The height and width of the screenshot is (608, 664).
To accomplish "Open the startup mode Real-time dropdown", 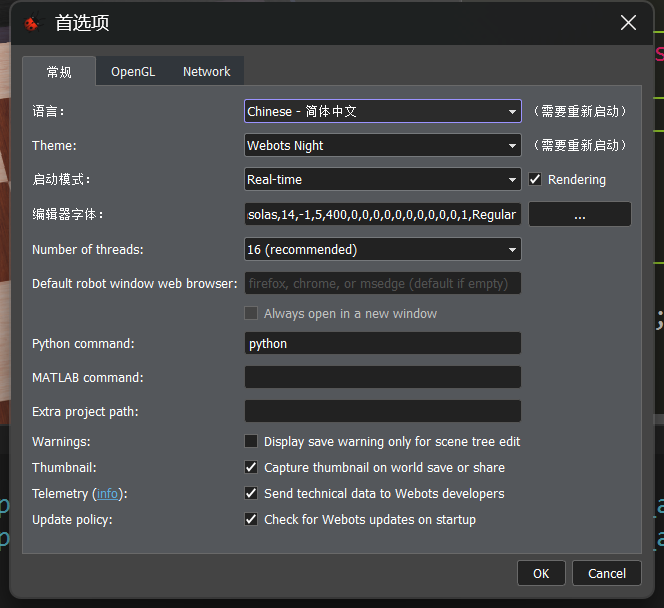I will coord(383,180).
